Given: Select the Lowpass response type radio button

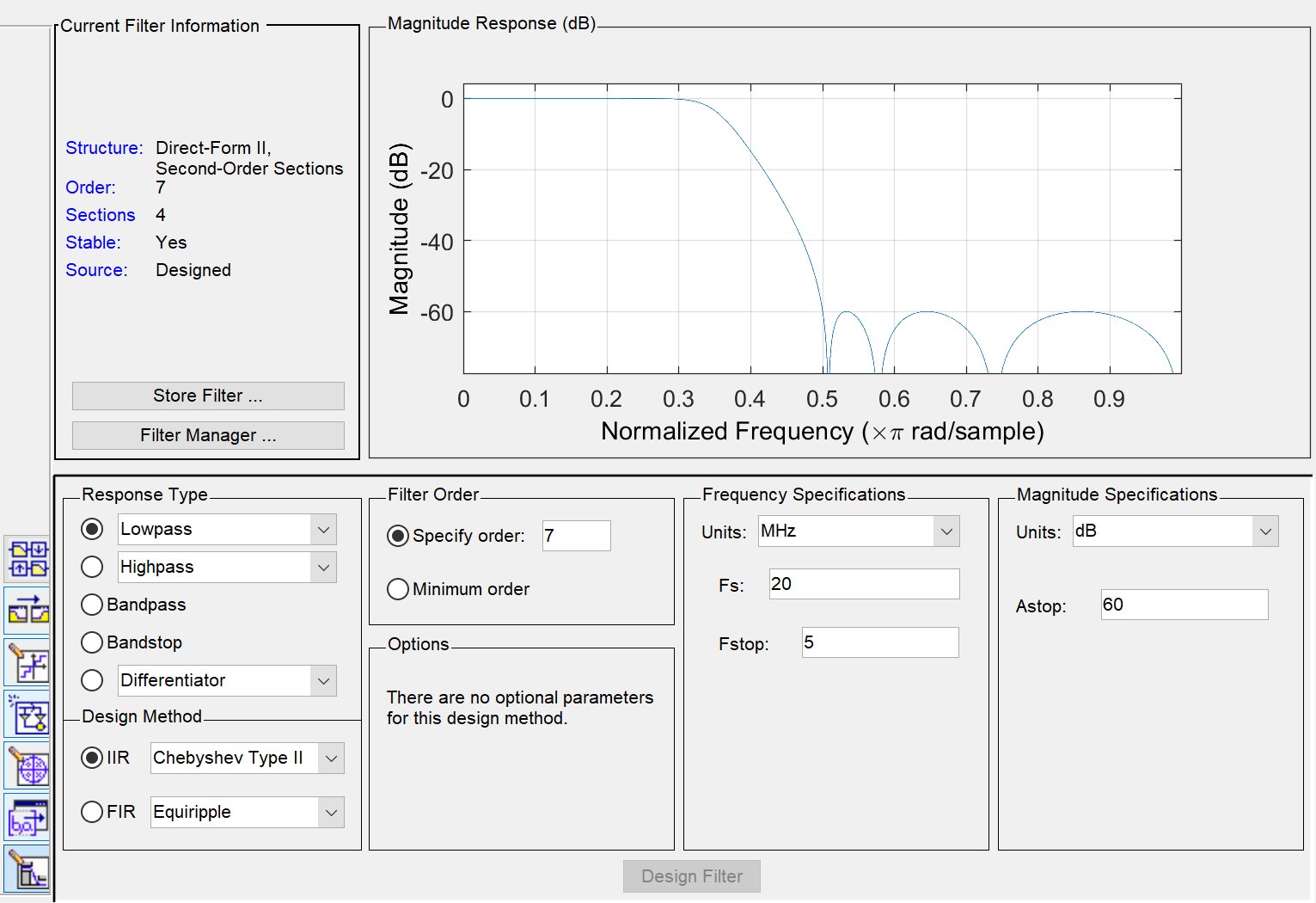Looking at the screenshot, I should coord(92,529).
